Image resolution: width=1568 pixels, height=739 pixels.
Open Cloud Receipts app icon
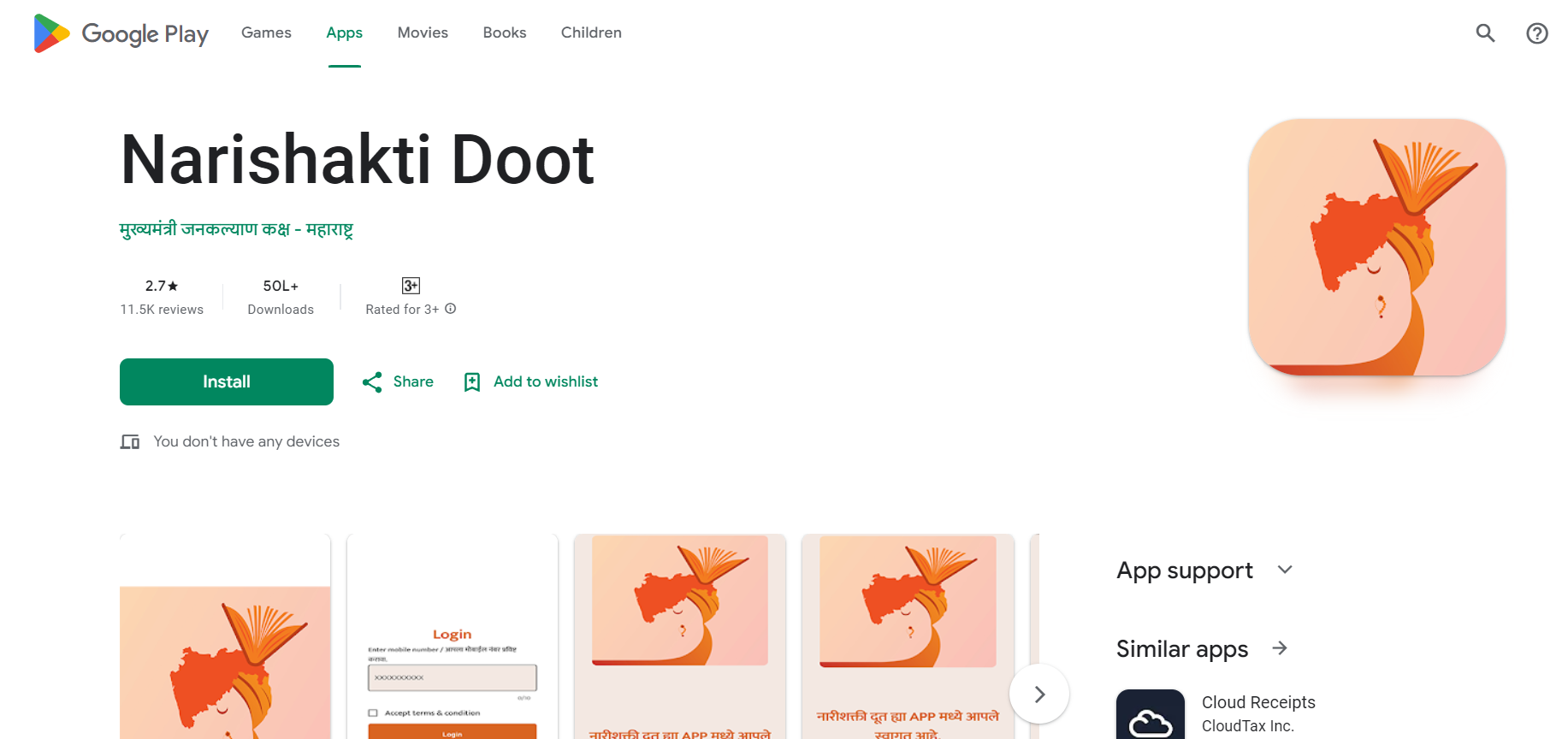[1151, 715]
